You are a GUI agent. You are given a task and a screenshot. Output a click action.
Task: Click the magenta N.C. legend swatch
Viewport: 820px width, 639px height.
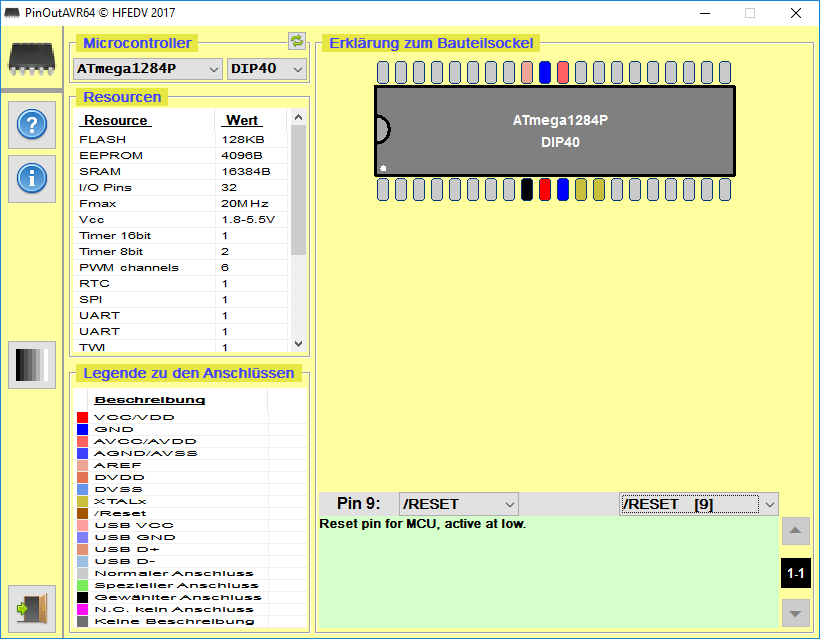click(83, 610)
